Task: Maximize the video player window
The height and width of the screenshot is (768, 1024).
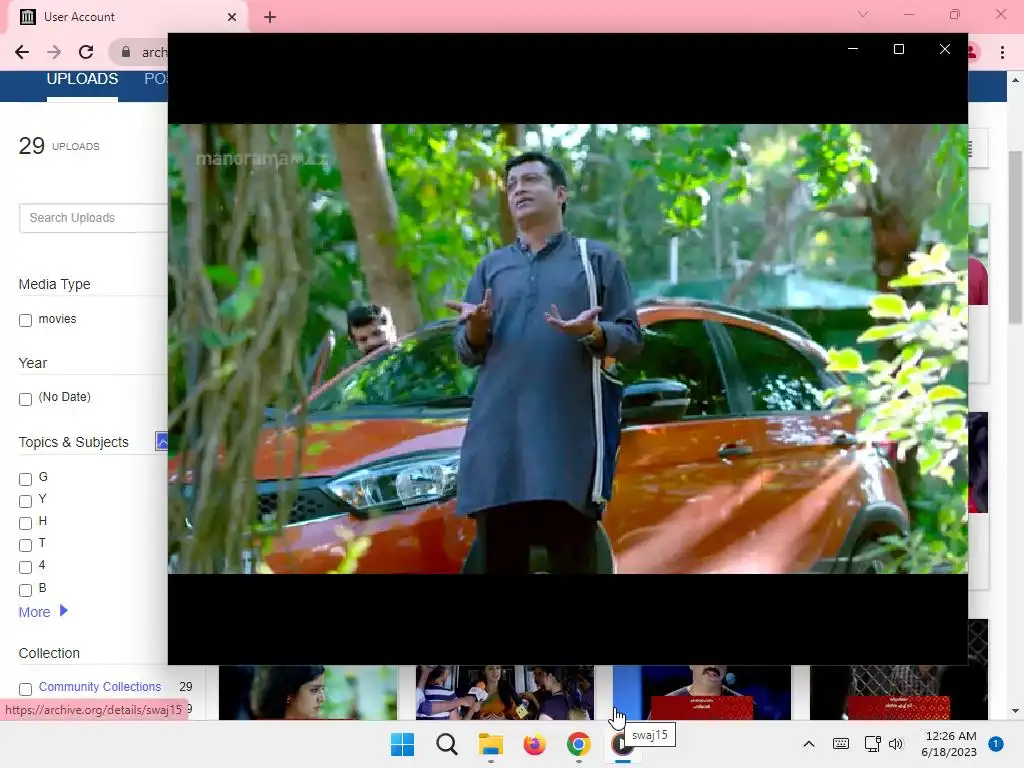Action: pos(899,49)
